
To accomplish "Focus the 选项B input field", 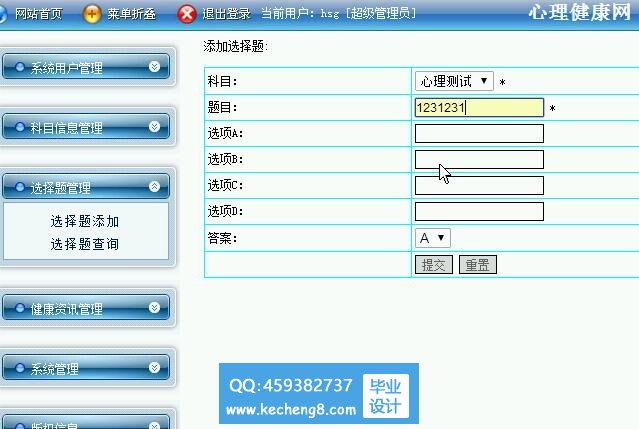I will click(x=479, y=159).
